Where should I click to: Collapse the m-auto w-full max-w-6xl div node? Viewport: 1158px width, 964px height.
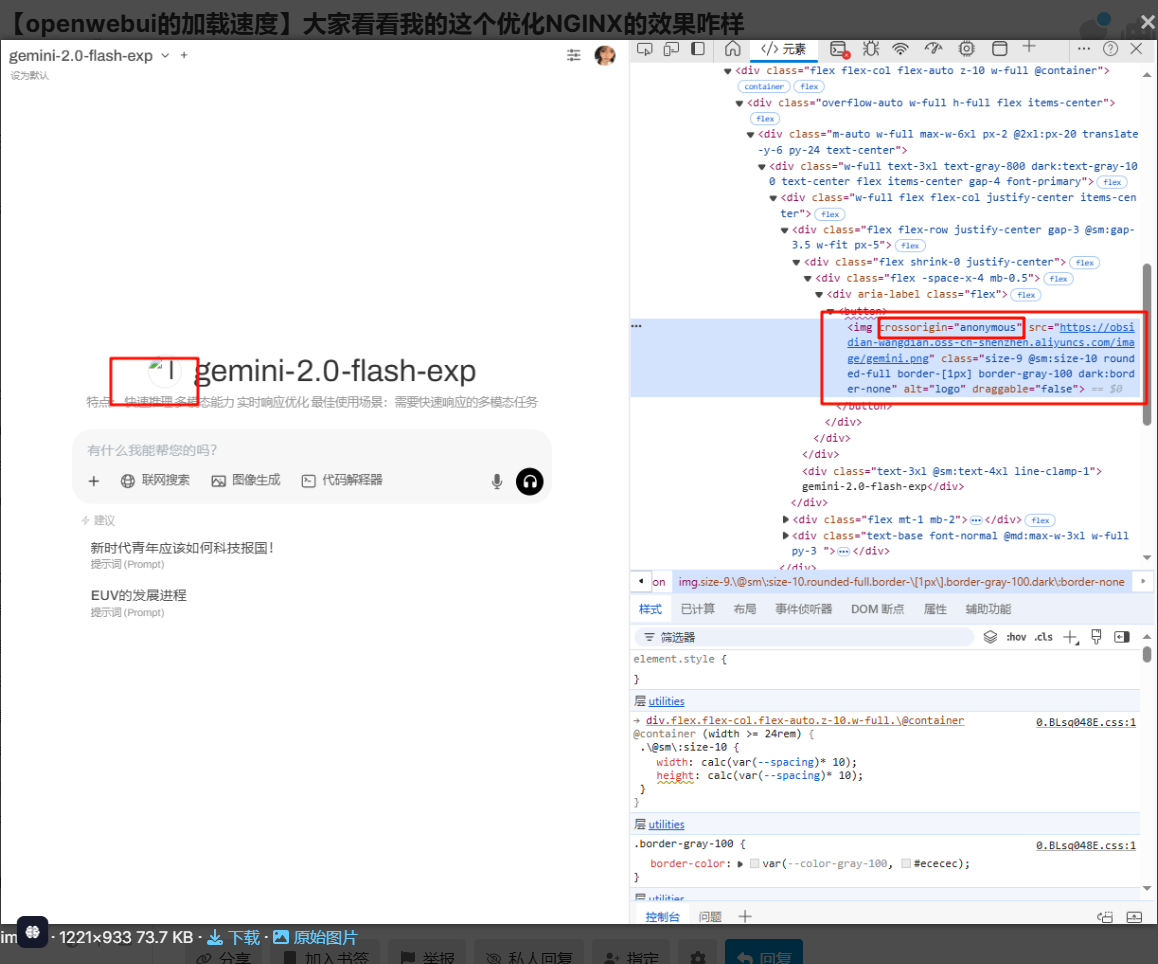(750, 134)
